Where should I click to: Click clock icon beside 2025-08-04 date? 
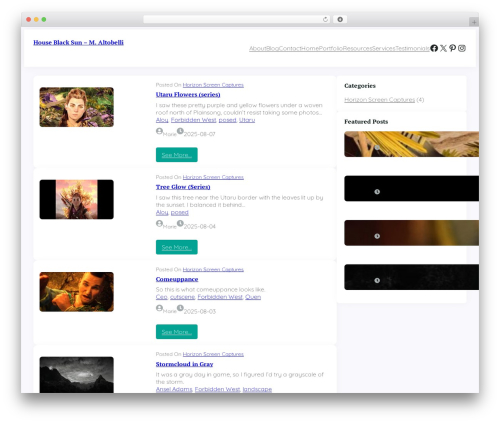tap(180, 223)
